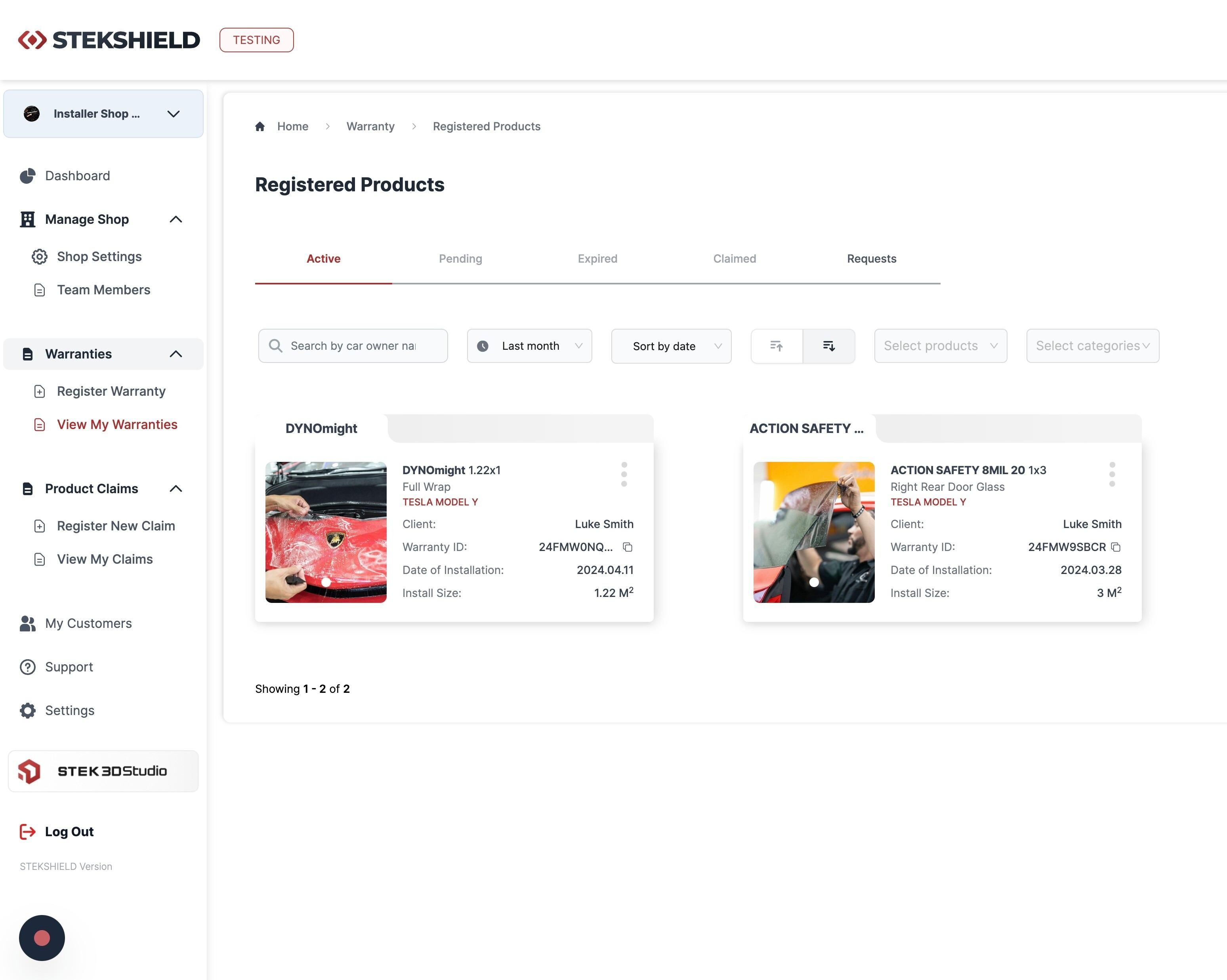
Task: Select the DYNOmight card tab
Action: point(322,429)
